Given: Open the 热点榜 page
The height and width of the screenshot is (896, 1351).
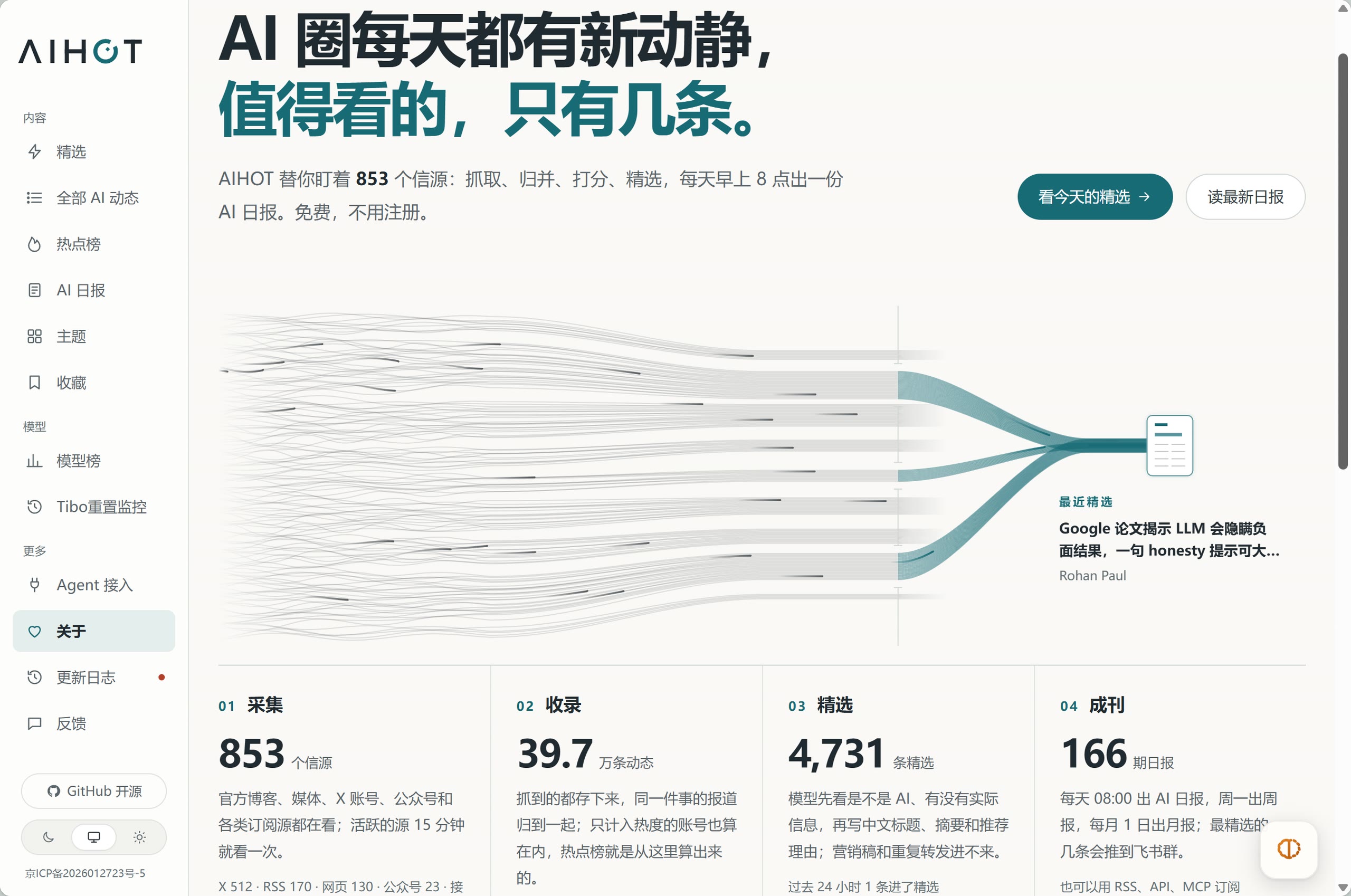Looking at the screenshot, I should coord(94,244).
